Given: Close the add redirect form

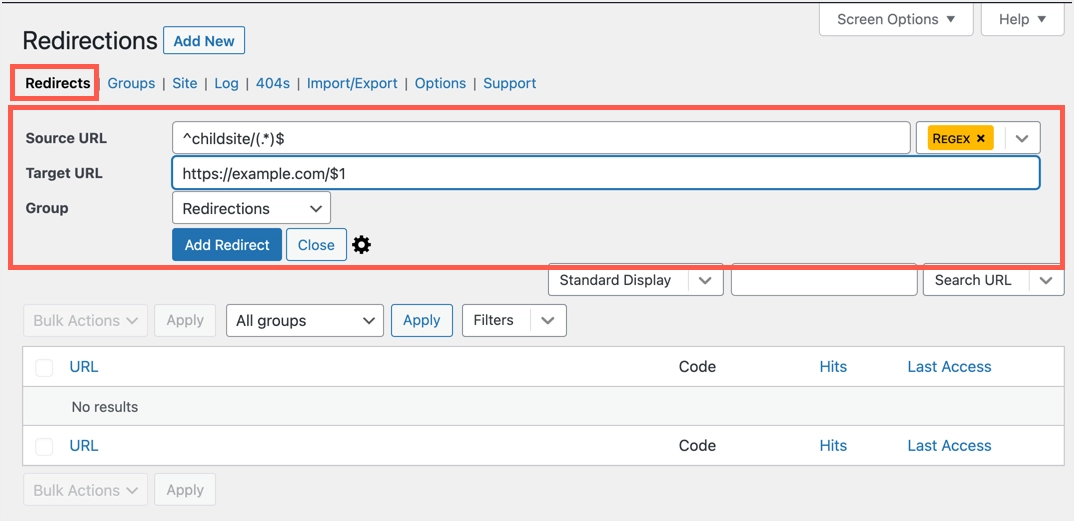Looking at the screenshot, I should point(316,245).
